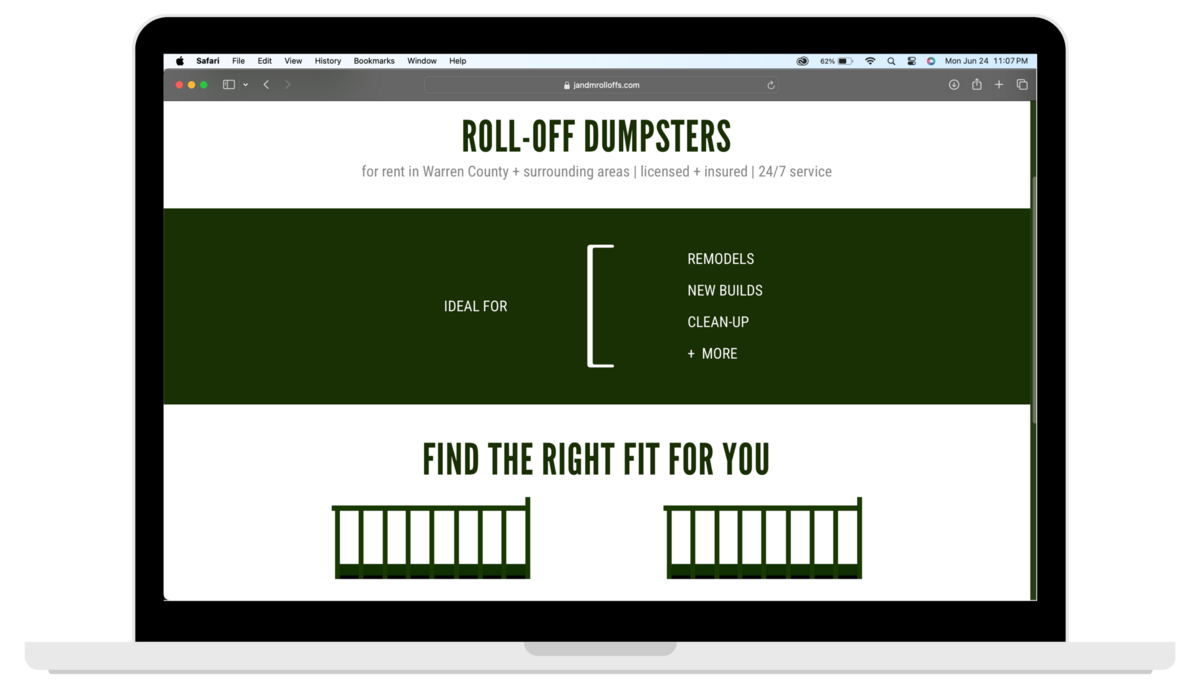The height and width of the screenshot is (688, 1200).
Task: Open the Help menu
Action: [x=457, y=61]
